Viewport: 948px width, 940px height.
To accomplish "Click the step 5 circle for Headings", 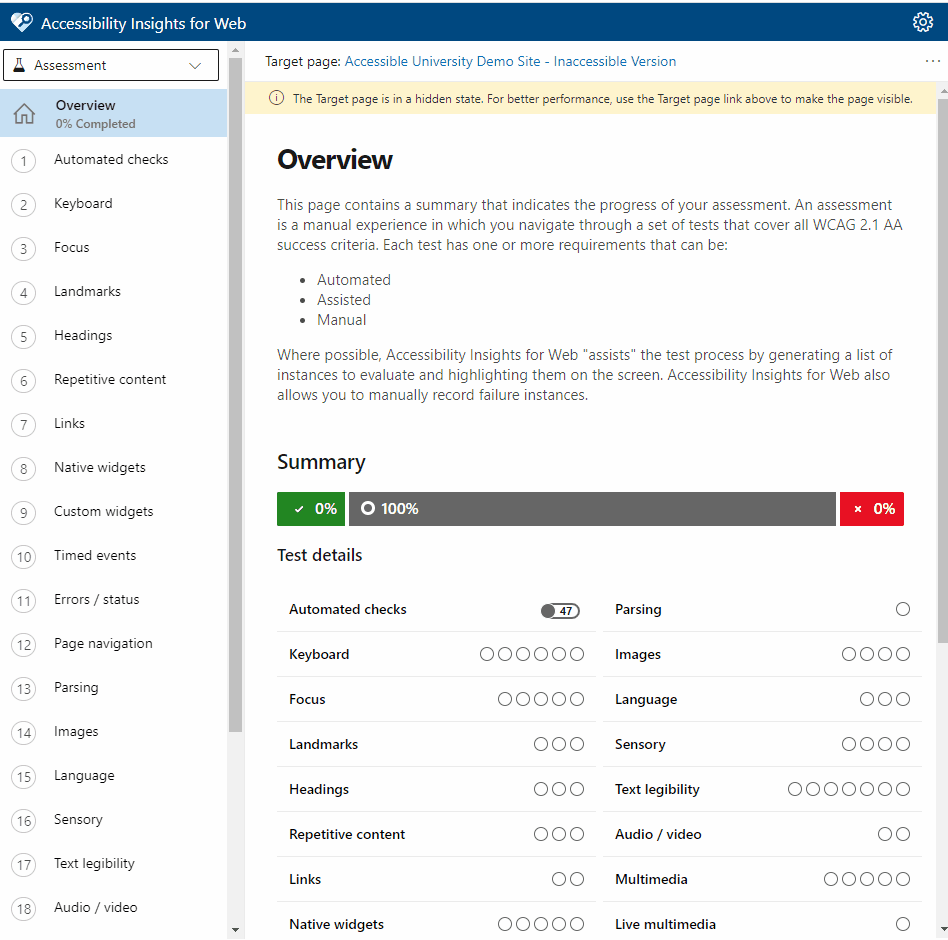I will point(24,337).
